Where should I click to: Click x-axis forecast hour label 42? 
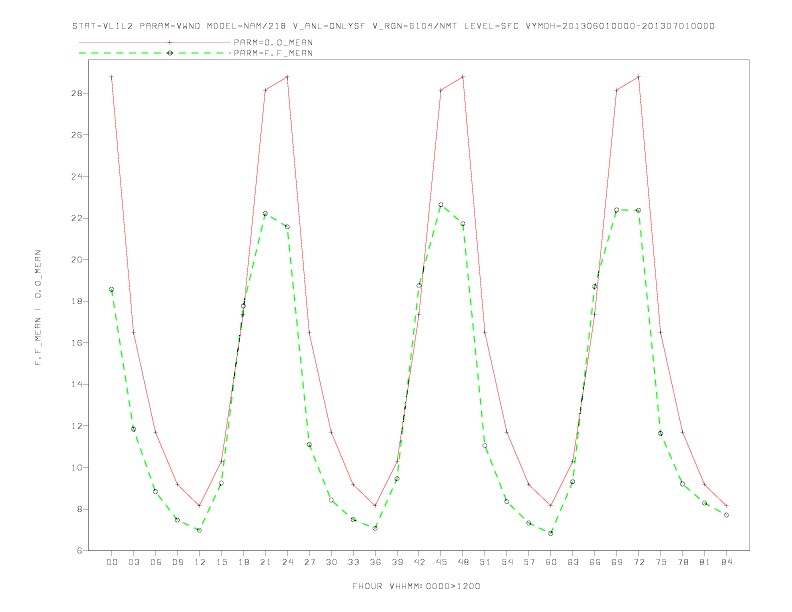419,562
